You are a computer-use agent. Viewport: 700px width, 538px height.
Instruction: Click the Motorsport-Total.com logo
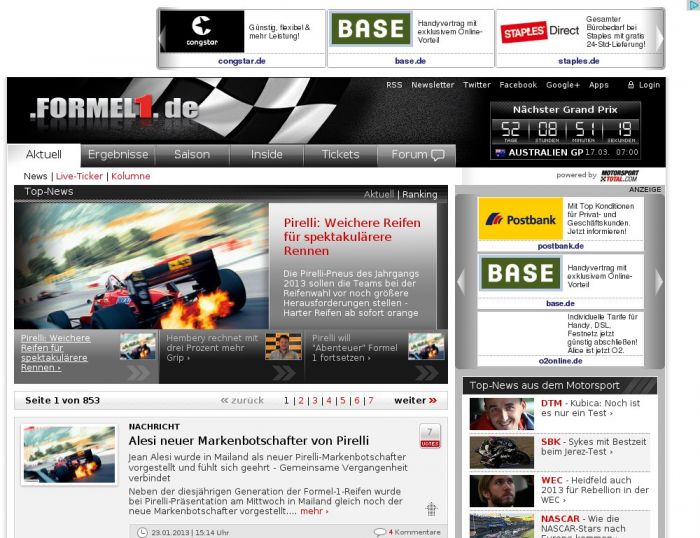(x=619, y=175)
